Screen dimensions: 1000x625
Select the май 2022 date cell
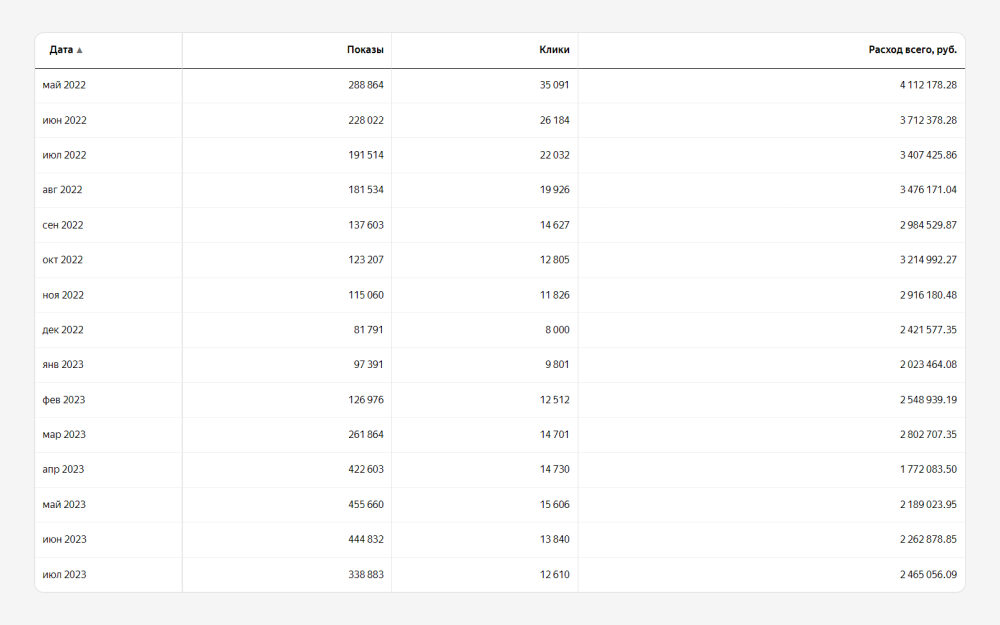point(64,85)
